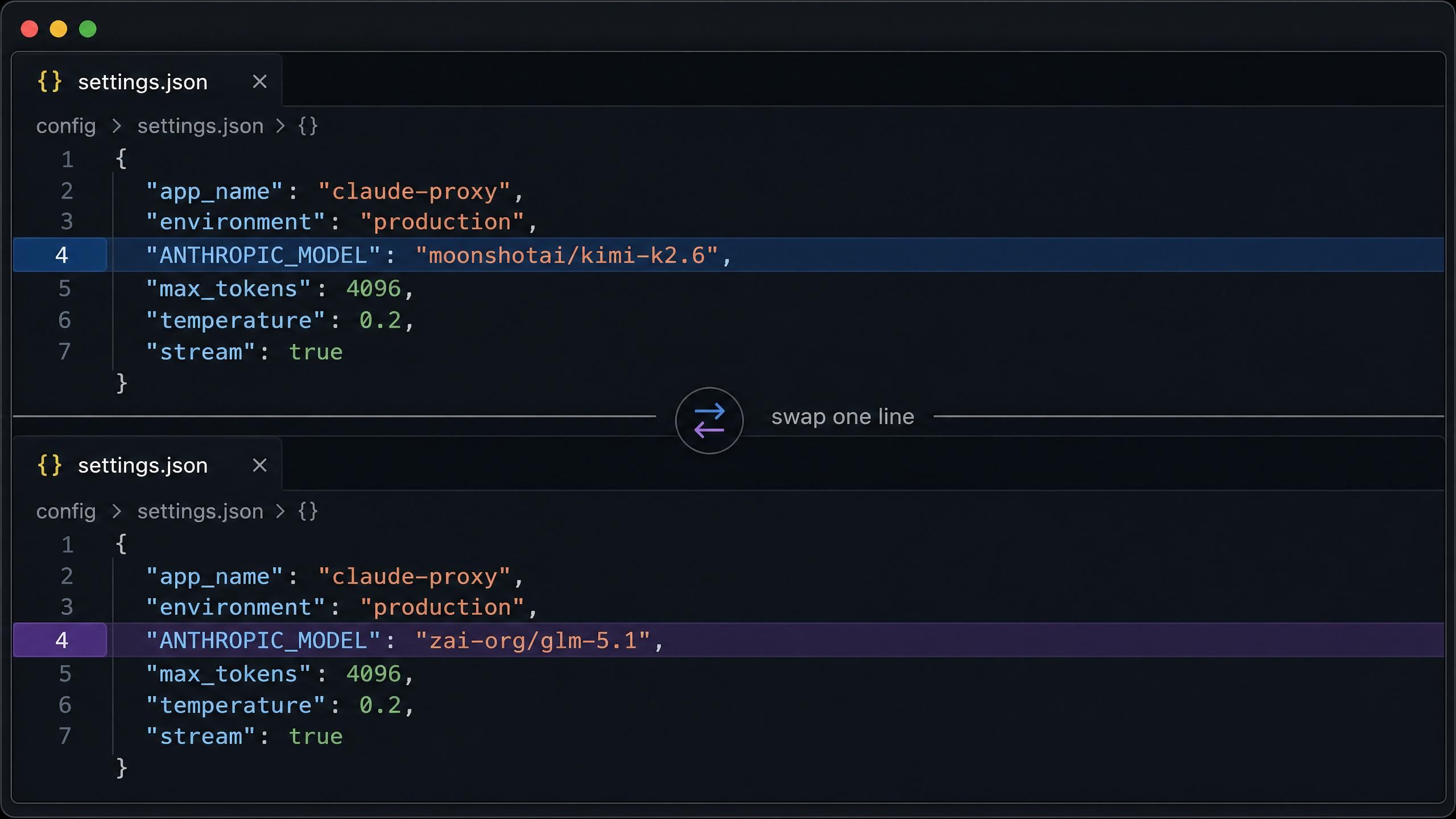Click the "swap one line" label
Image resolution: width=1456 pixels, height=819 pixels.
842,417
